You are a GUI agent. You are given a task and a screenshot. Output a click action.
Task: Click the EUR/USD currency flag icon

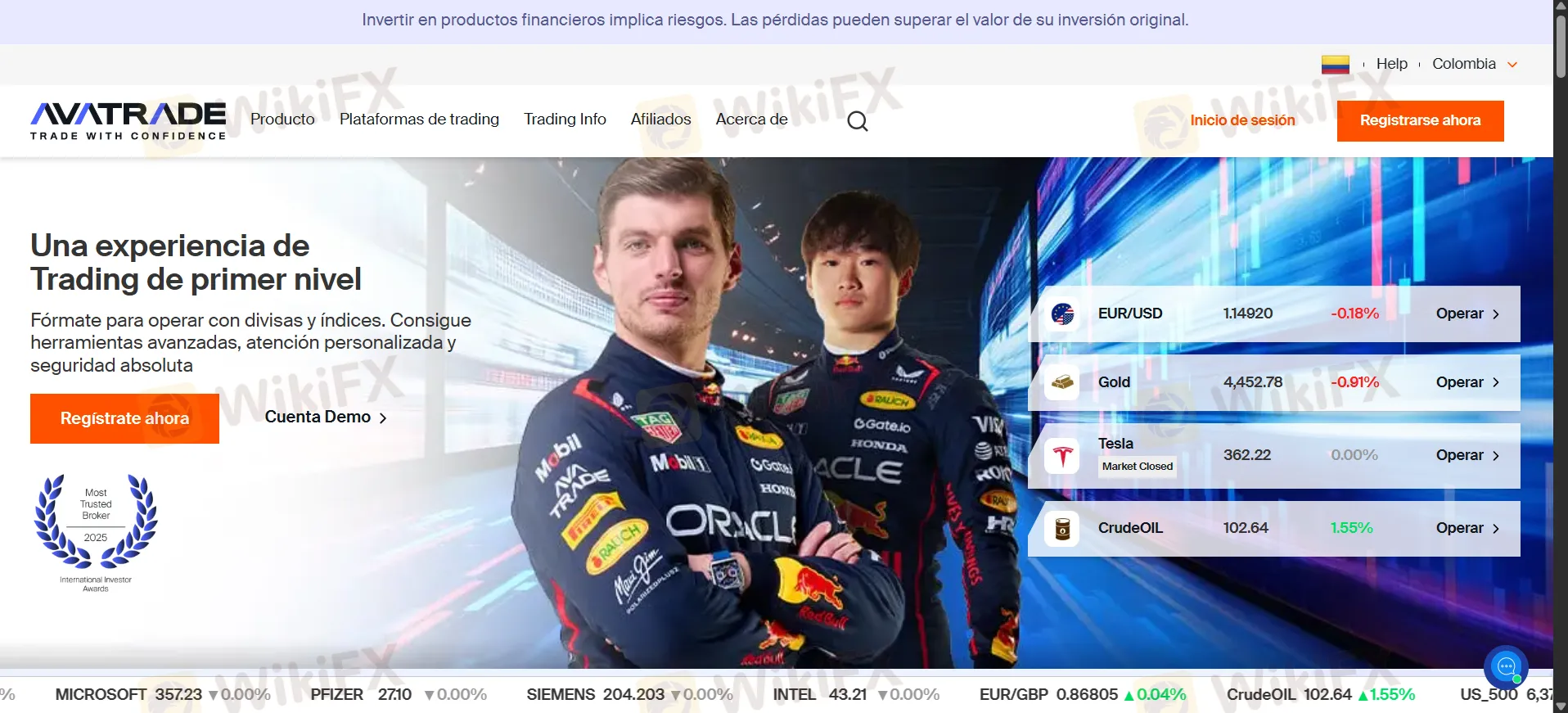click(x=1062, y=314)
